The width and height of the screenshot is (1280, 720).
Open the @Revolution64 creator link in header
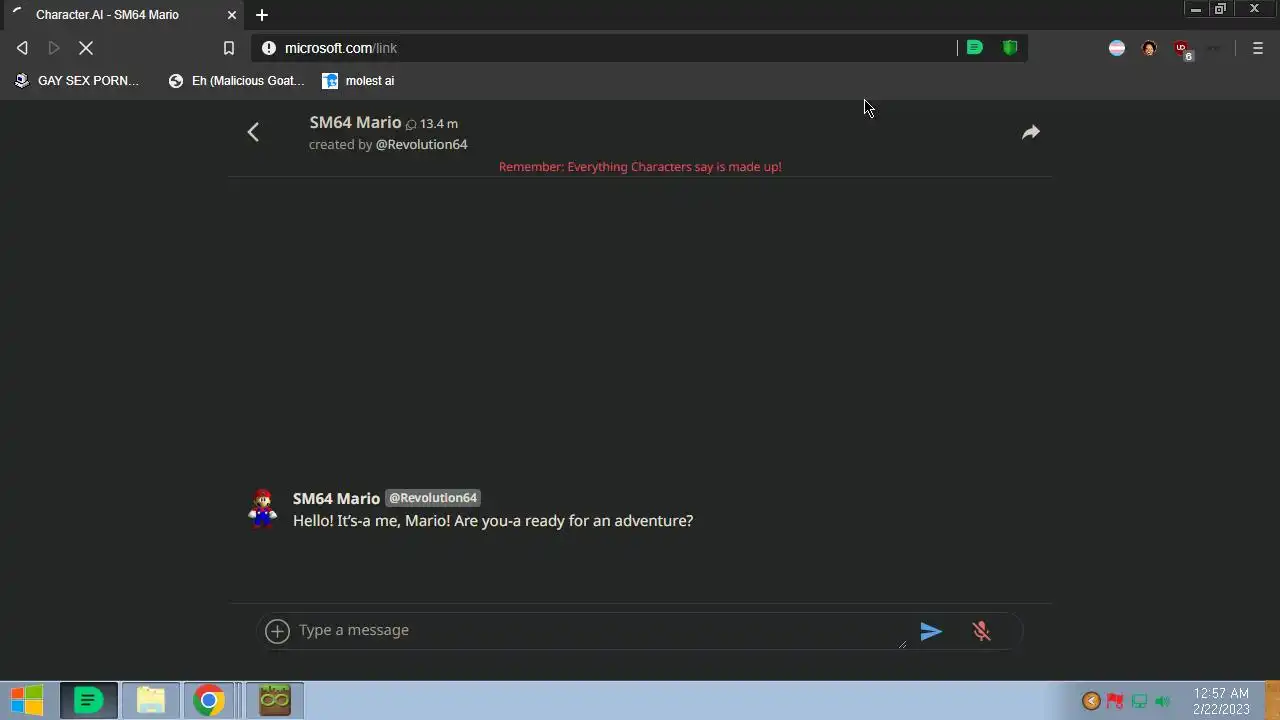[x=421, y=144]
